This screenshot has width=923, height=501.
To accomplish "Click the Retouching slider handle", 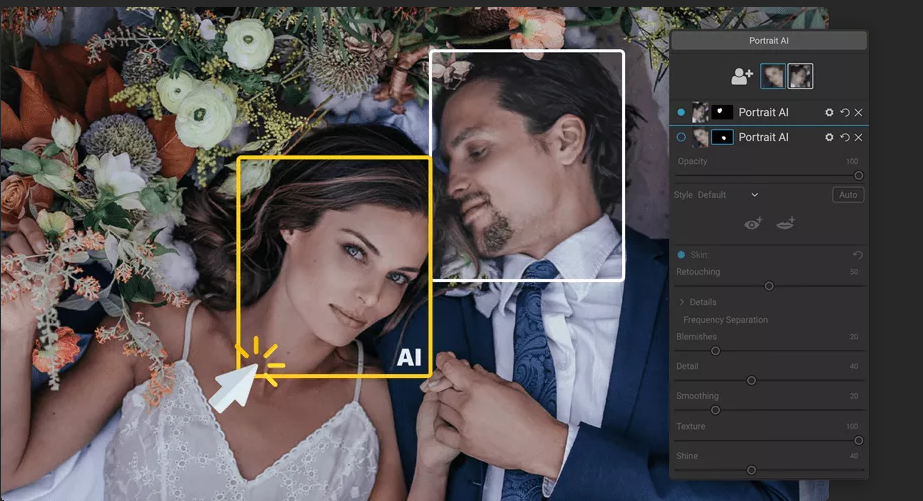I will tap(769, 286).
